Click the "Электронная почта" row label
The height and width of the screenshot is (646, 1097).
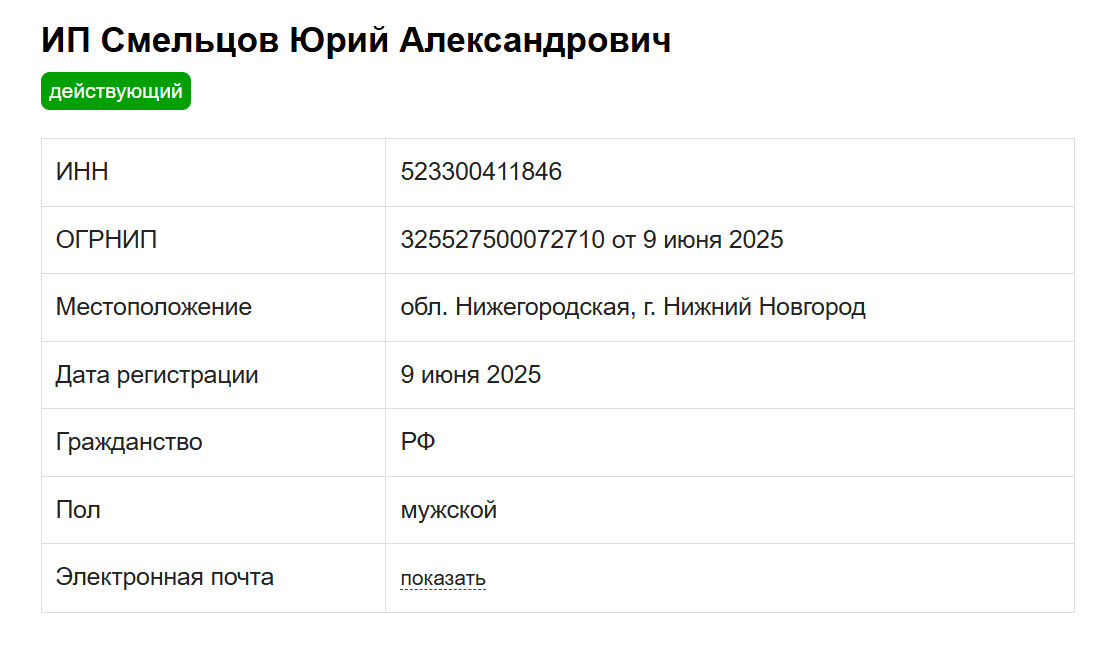pyautogui.click(x=165, y=577)
